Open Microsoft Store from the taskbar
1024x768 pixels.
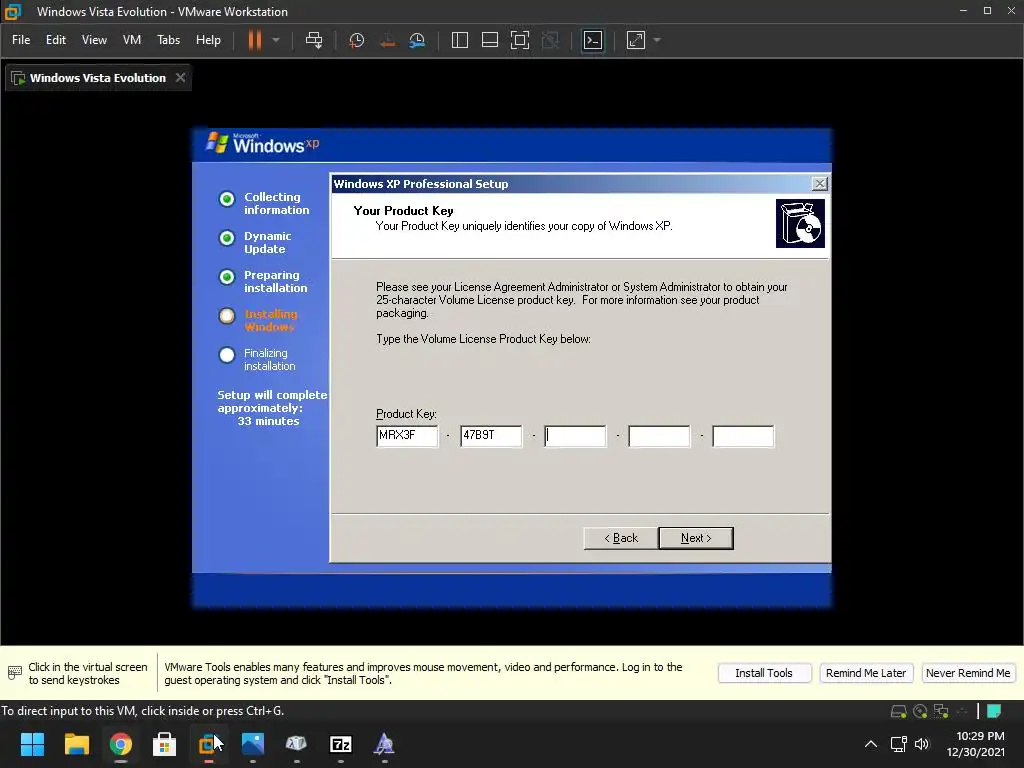pyautogui.click(x=165, y=744)
